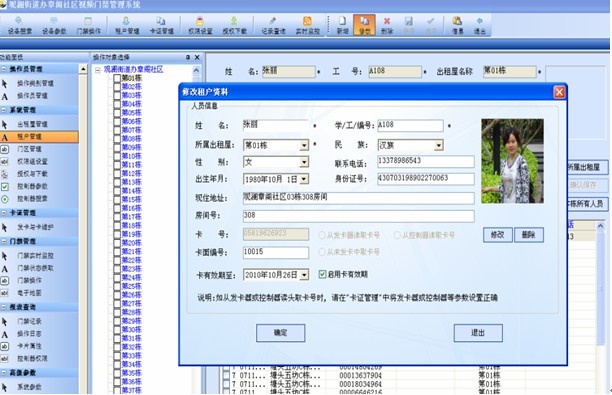612x395 pixels.
Task: Click the tenant photo thumbnail
Action: coord(512,161)
